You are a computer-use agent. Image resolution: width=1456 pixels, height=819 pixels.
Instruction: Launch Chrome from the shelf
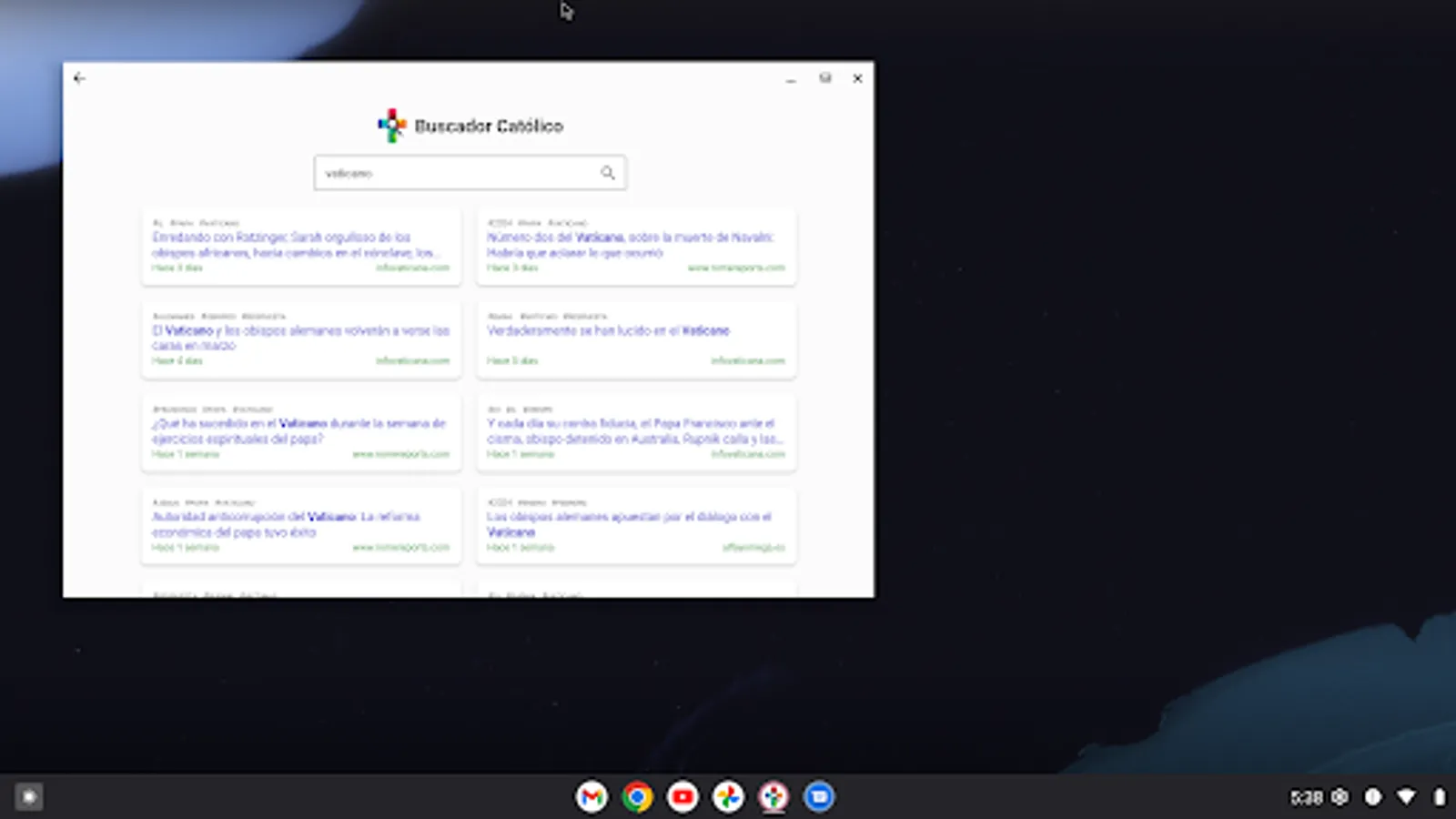click(x=638, y=796)
